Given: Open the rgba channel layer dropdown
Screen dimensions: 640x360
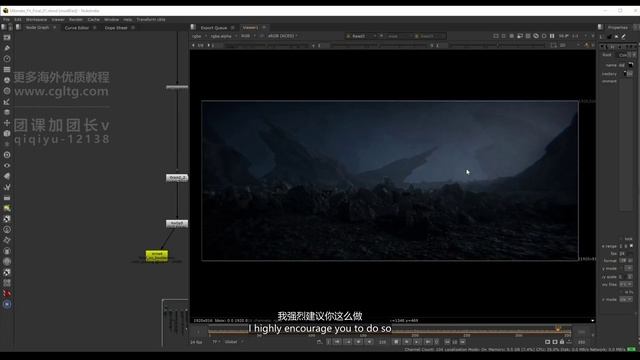Looking at the screenshot, I should click(x=200, y=36).
